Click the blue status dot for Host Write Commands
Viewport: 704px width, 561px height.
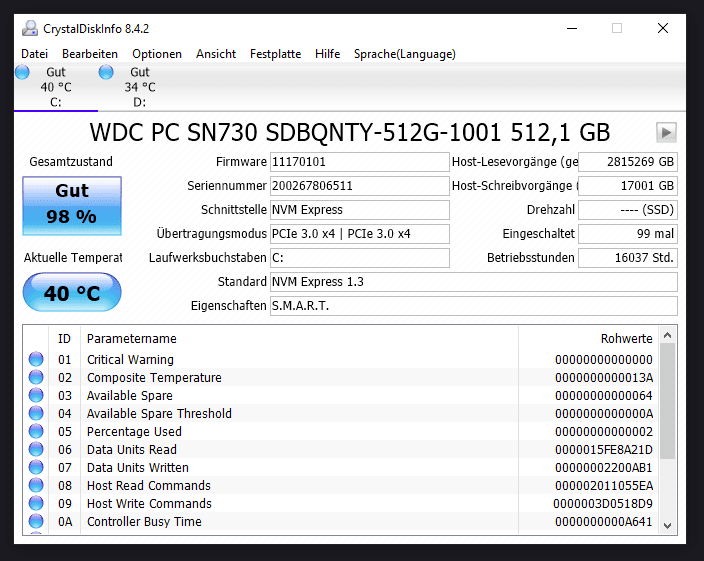click(36, 503)
